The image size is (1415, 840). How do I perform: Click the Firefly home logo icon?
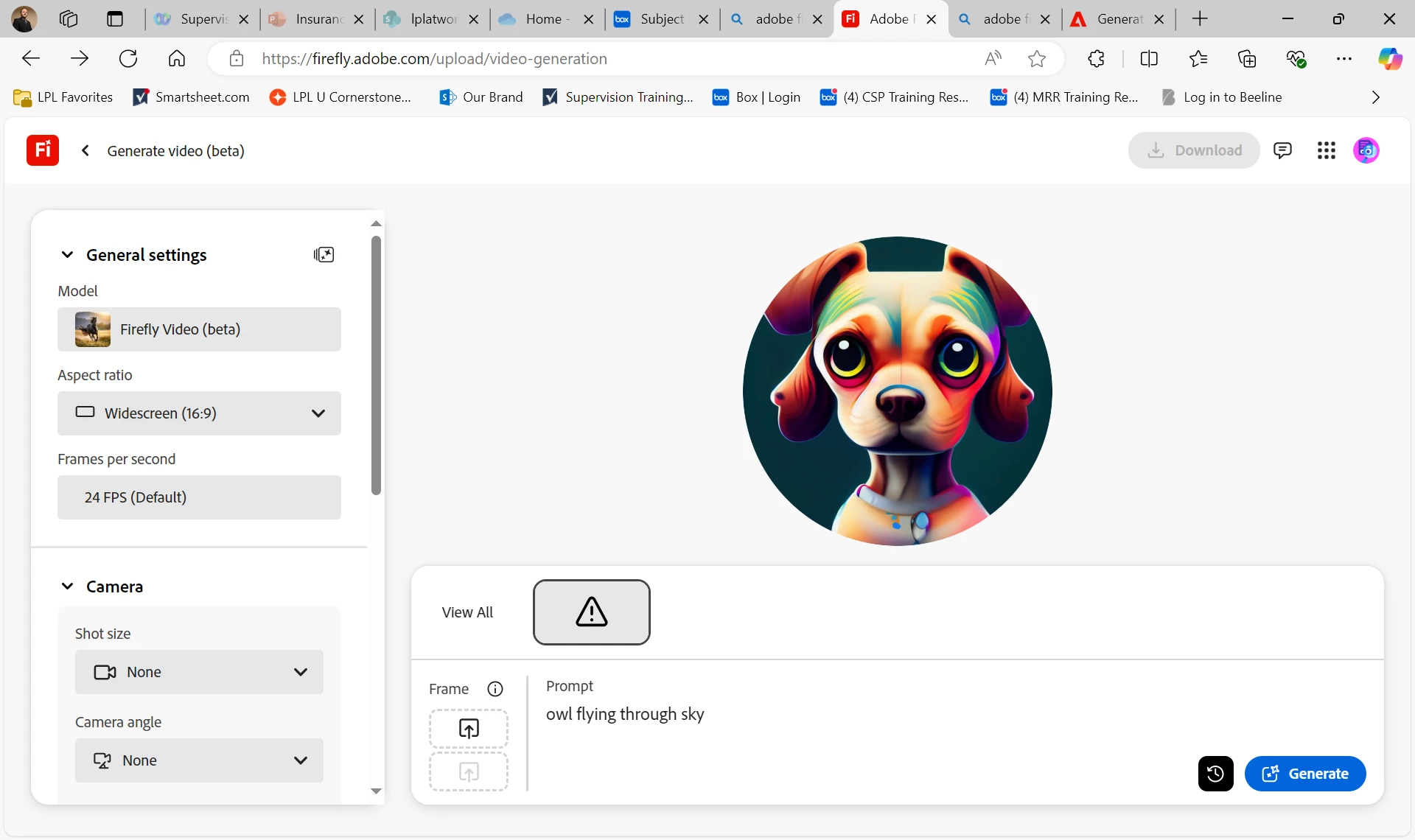point(43,150)
